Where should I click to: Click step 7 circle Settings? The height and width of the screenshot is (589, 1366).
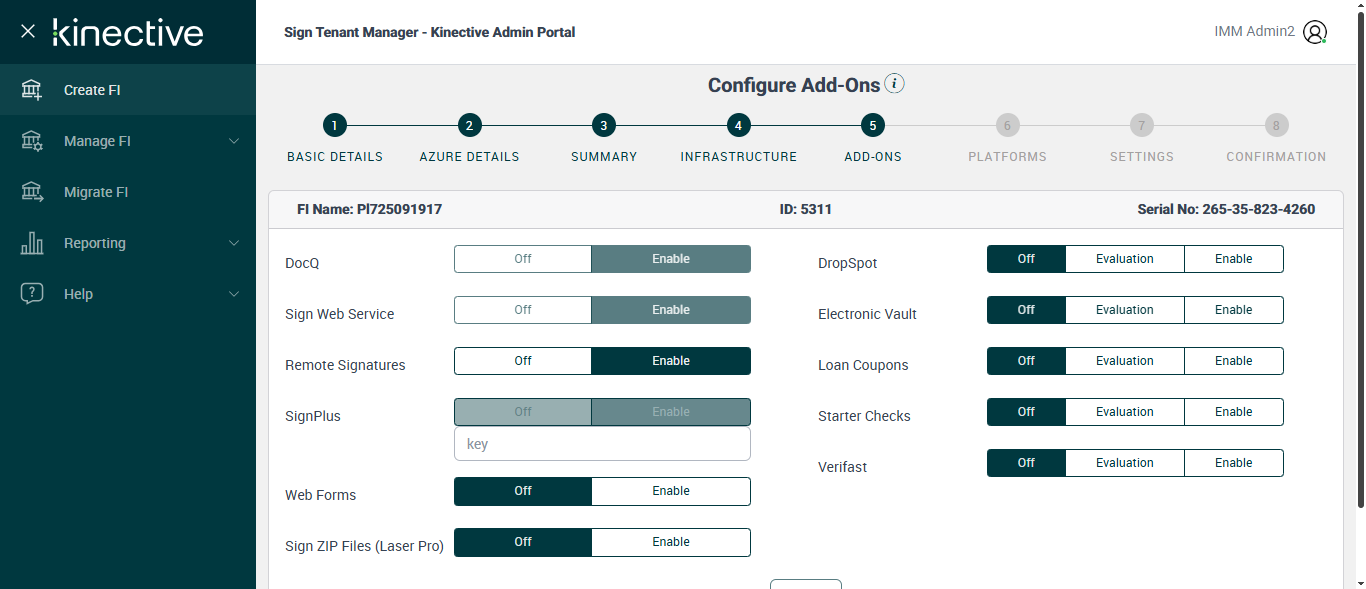[1141, 125]
